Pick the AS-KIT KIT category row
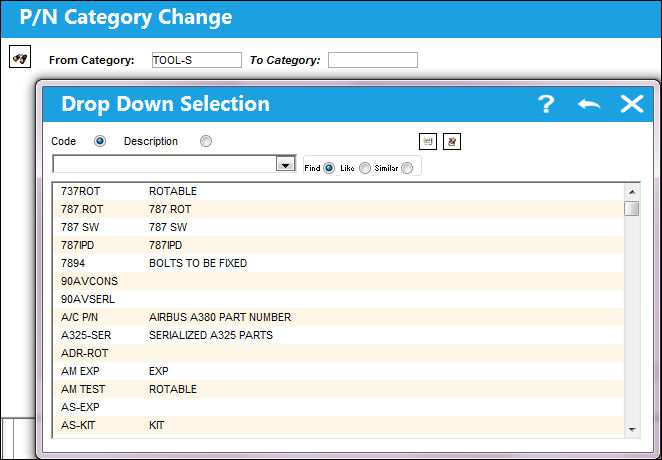Viewport: 662px width, 460px height. 339,425
